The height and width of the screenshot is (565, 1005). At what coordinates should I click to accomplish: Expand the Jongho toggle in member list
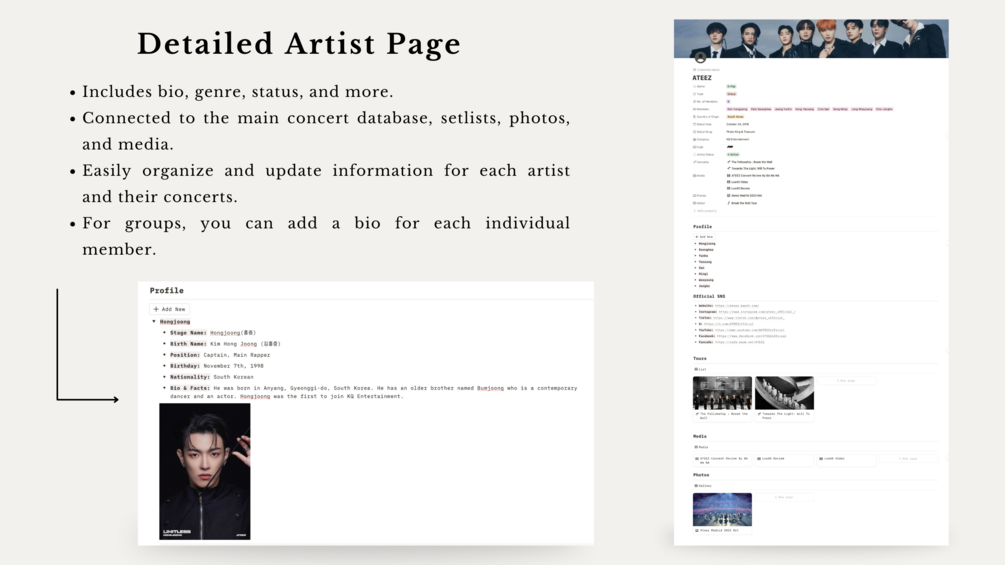tap(695, 286)
